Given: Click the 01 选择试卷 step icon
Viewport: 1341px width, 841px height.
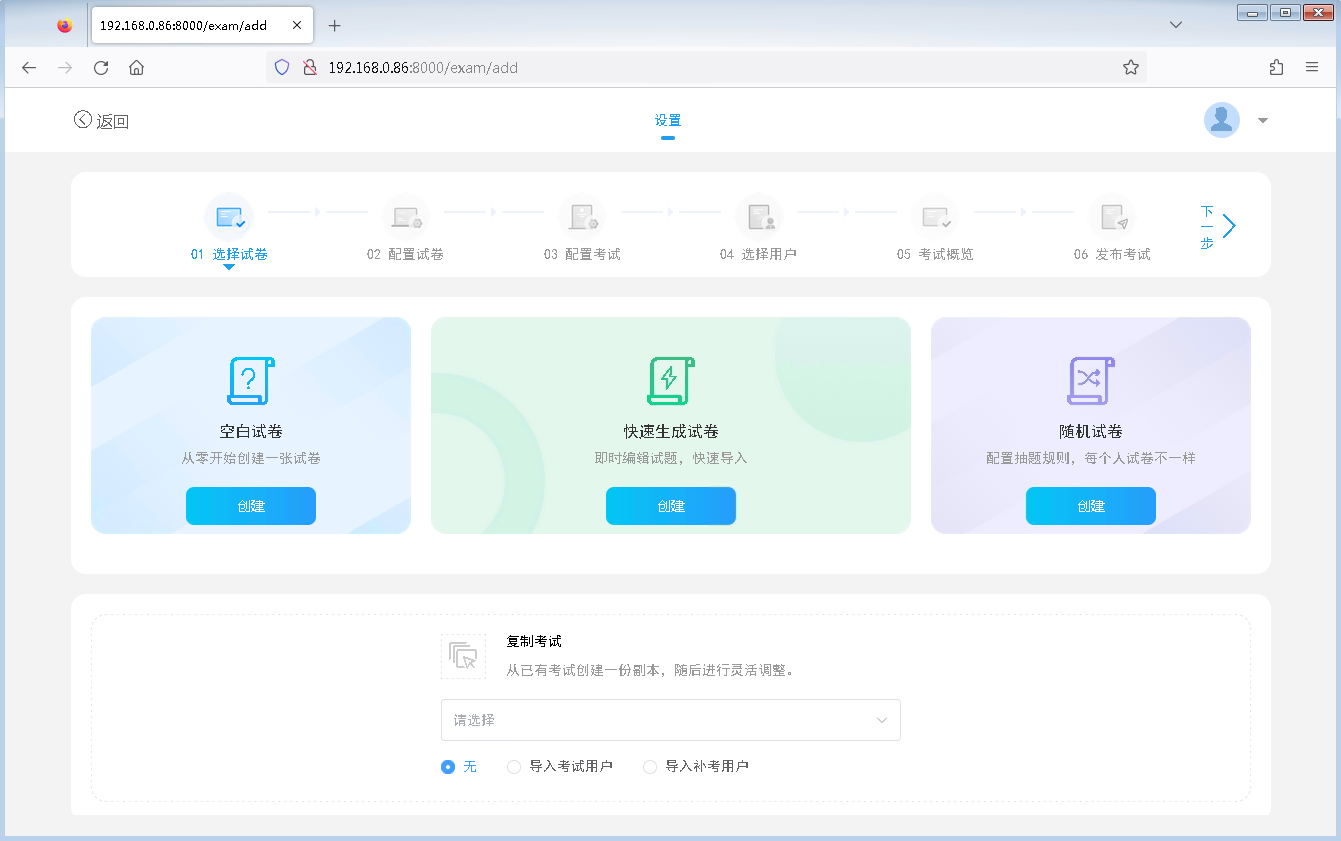Looking at the screenshot, I should [x=229, y=216].
